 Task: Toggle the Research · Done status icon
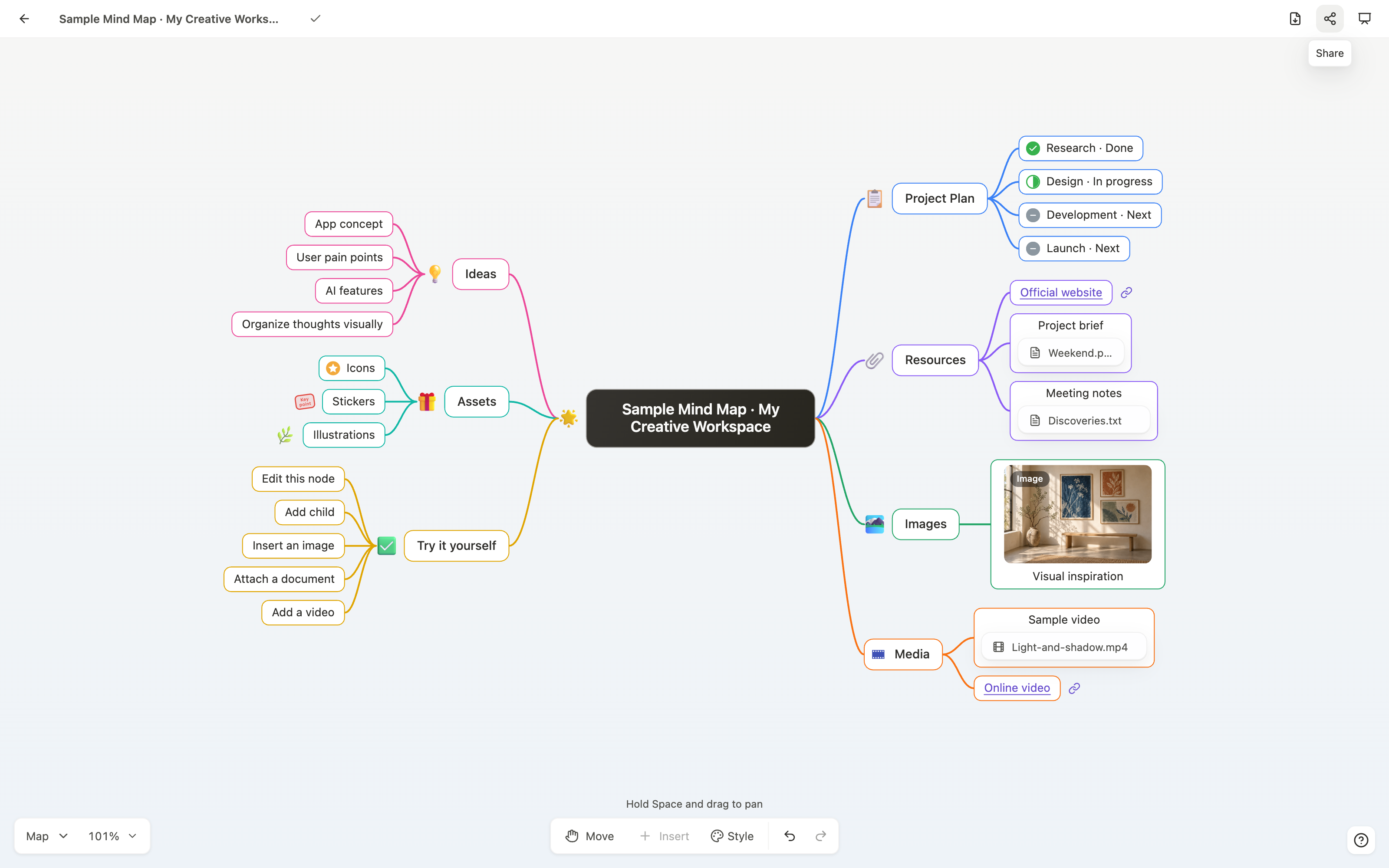[x=1033, y=148]
